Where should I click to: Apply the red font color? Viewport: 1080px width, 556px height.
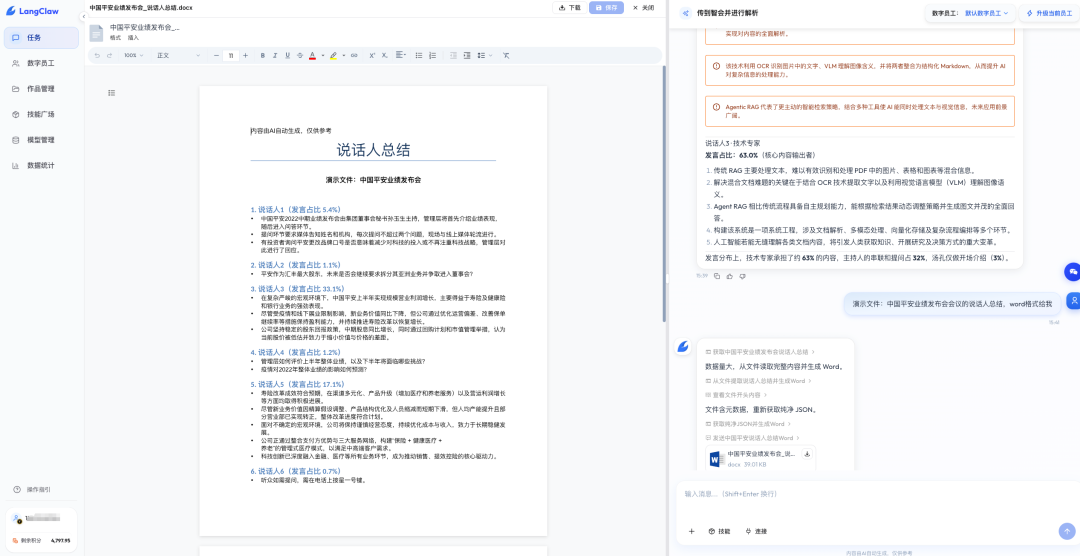(x=312, y=55)
